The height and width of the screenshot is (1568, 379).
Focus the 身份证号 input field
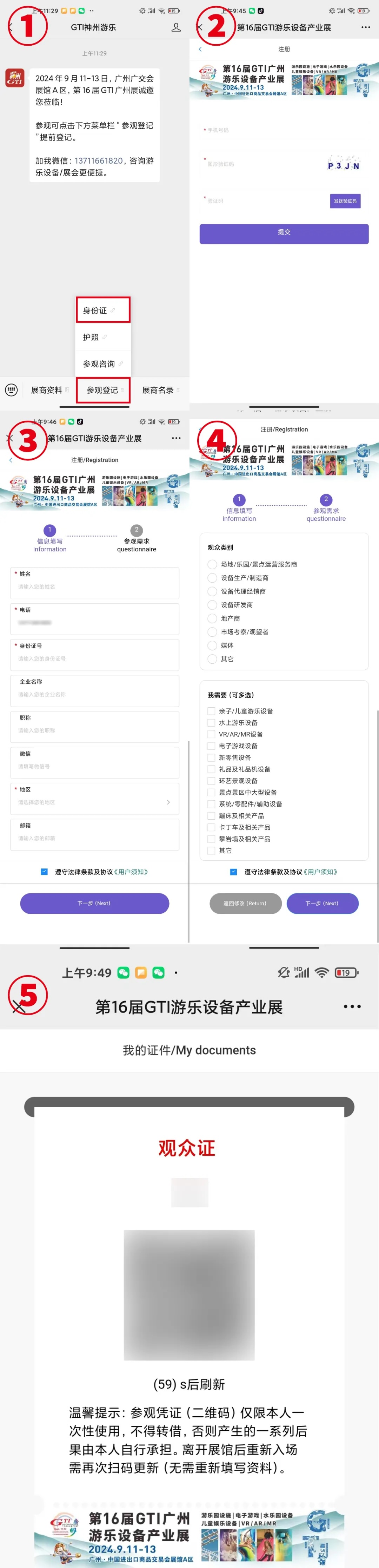pos(95,655)
